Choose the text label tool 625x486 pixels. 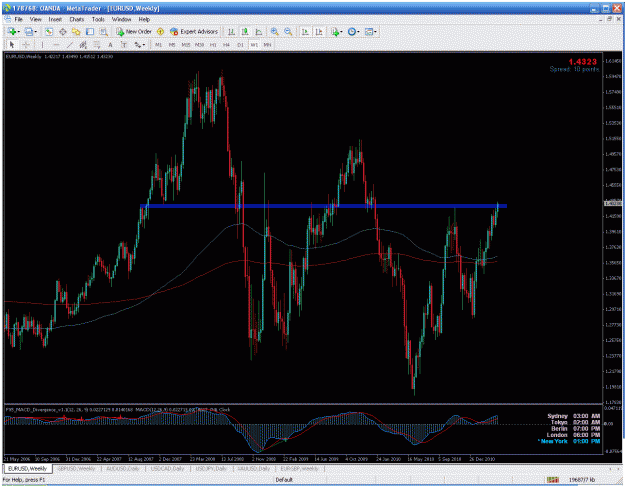pos(124,45)
